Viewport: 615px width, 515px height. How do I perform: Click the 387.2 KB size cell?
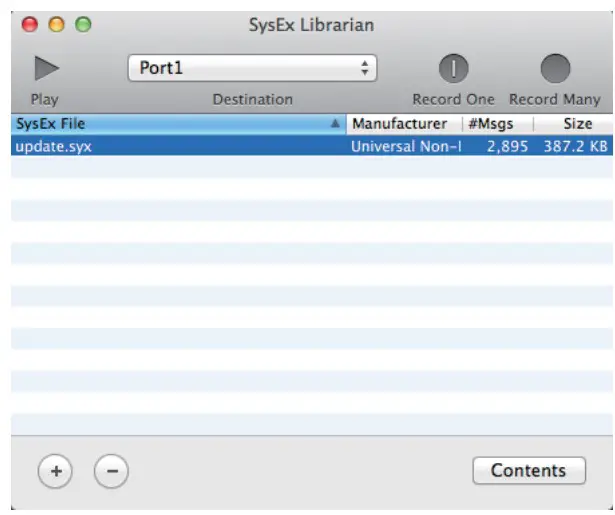[575, 147]
